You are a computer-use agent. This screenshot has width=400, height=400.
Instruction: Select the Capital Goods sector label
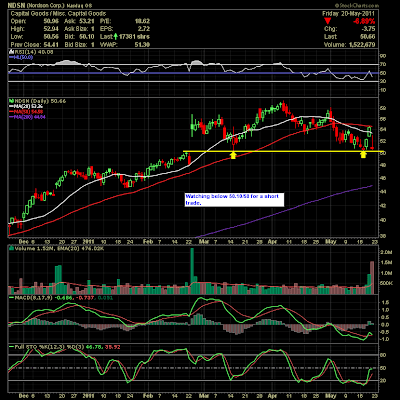(58, 14)
